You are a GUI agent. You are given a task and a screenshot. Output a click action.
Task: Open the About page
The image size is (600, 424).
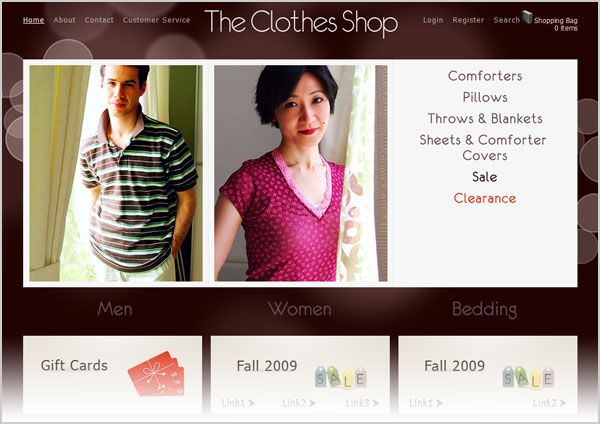[x=64, y=20]
